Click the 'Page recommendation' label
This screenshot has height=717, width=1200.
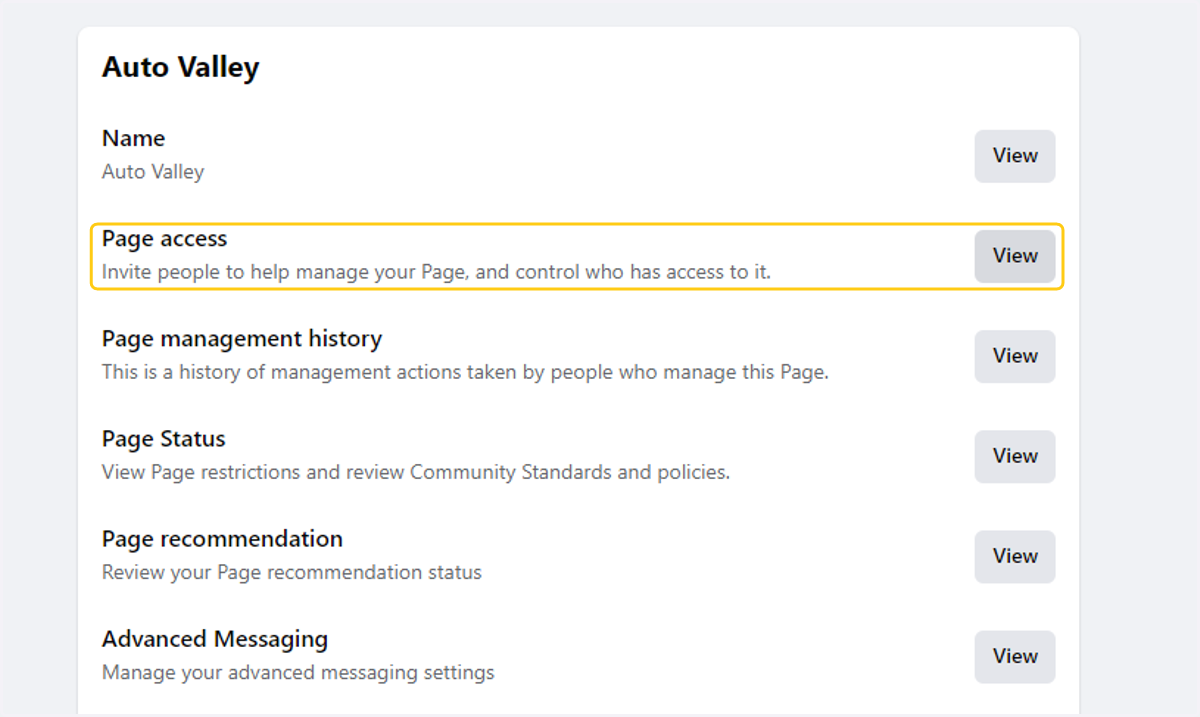(222, 539)
